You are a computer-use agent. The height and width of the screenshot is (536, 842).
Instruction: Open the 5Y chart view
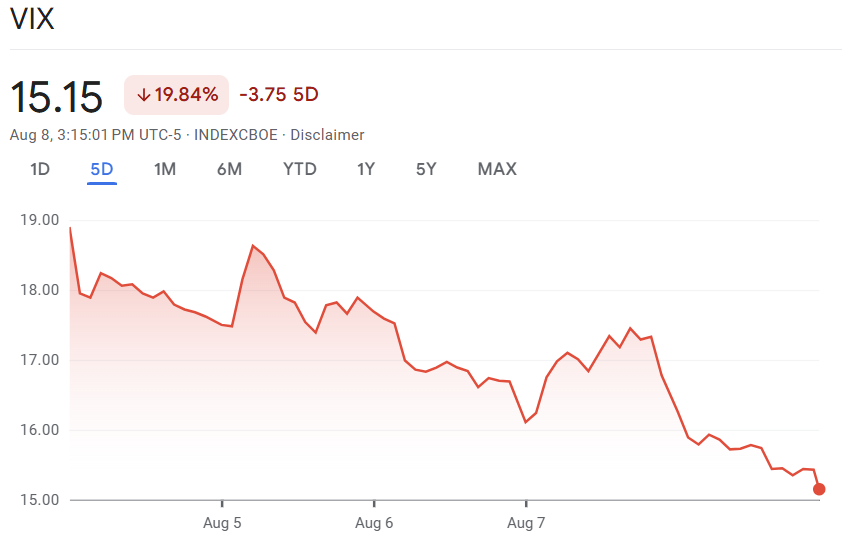click(x=426, y=169)
